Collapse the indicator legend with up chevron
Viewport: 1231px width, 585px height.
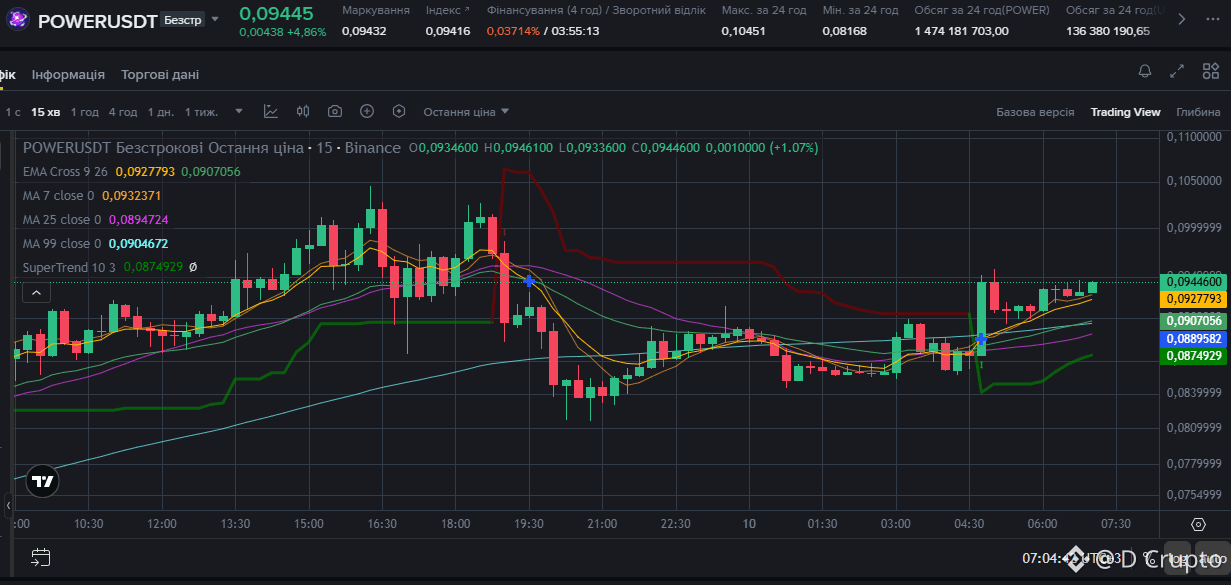pyautogui.click(x=36, y=292)
